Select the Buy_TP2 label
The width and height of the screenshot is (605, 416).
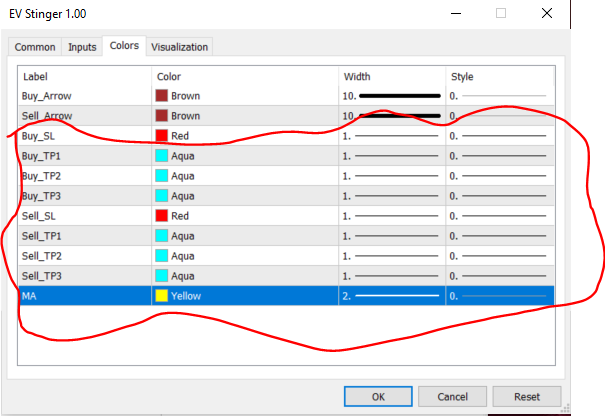(x=41, y=176)
